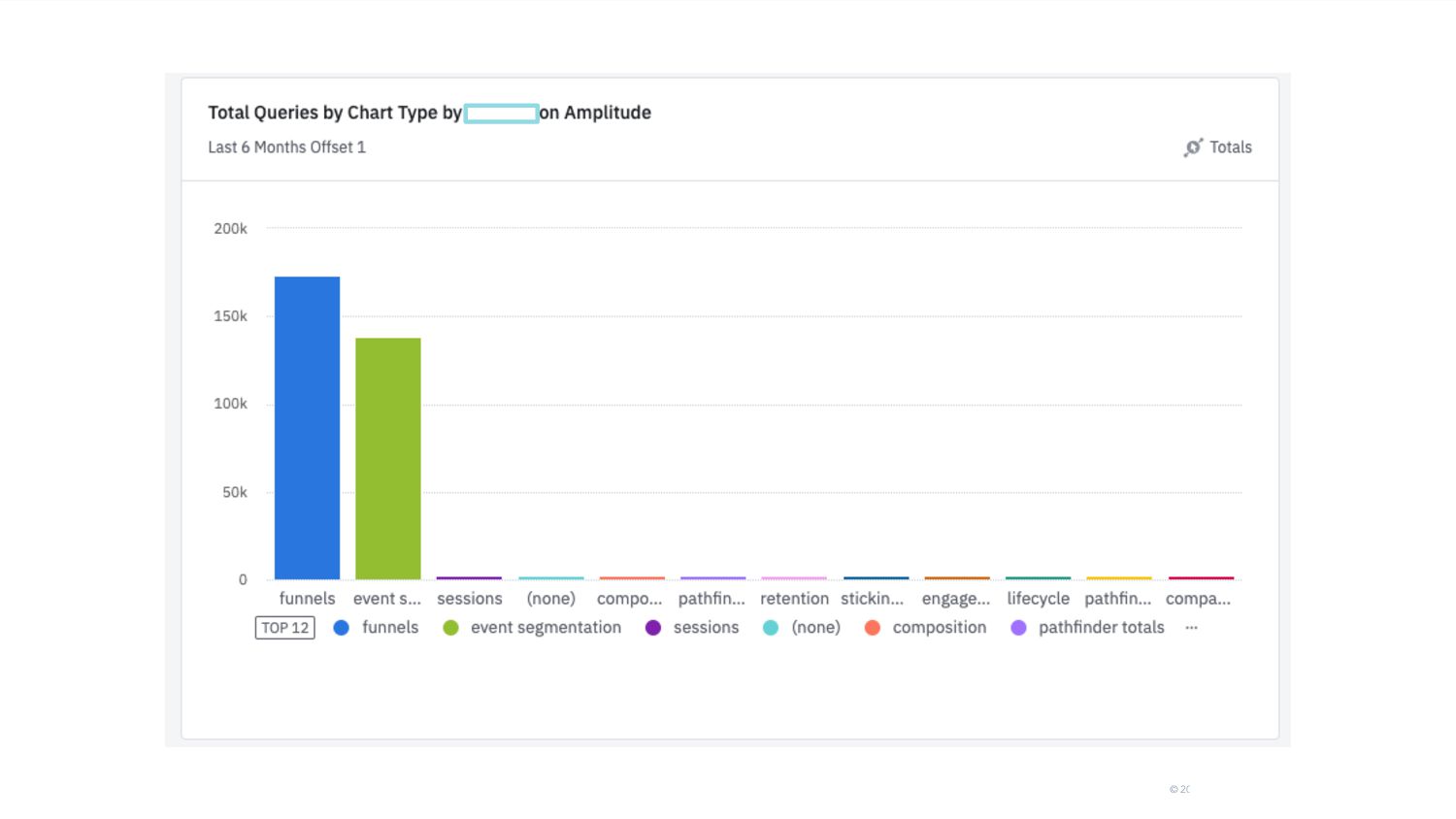The image size is (1456, 819).
Task: Click the 50k y-axis value
Action: click(235, 493)
